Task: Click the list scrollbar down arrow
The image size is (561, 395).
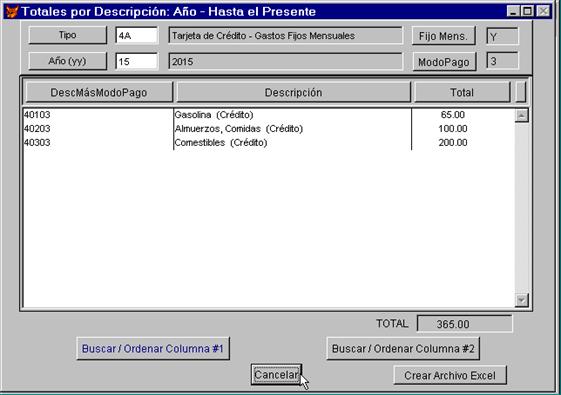Action: (x=522, y=300)
